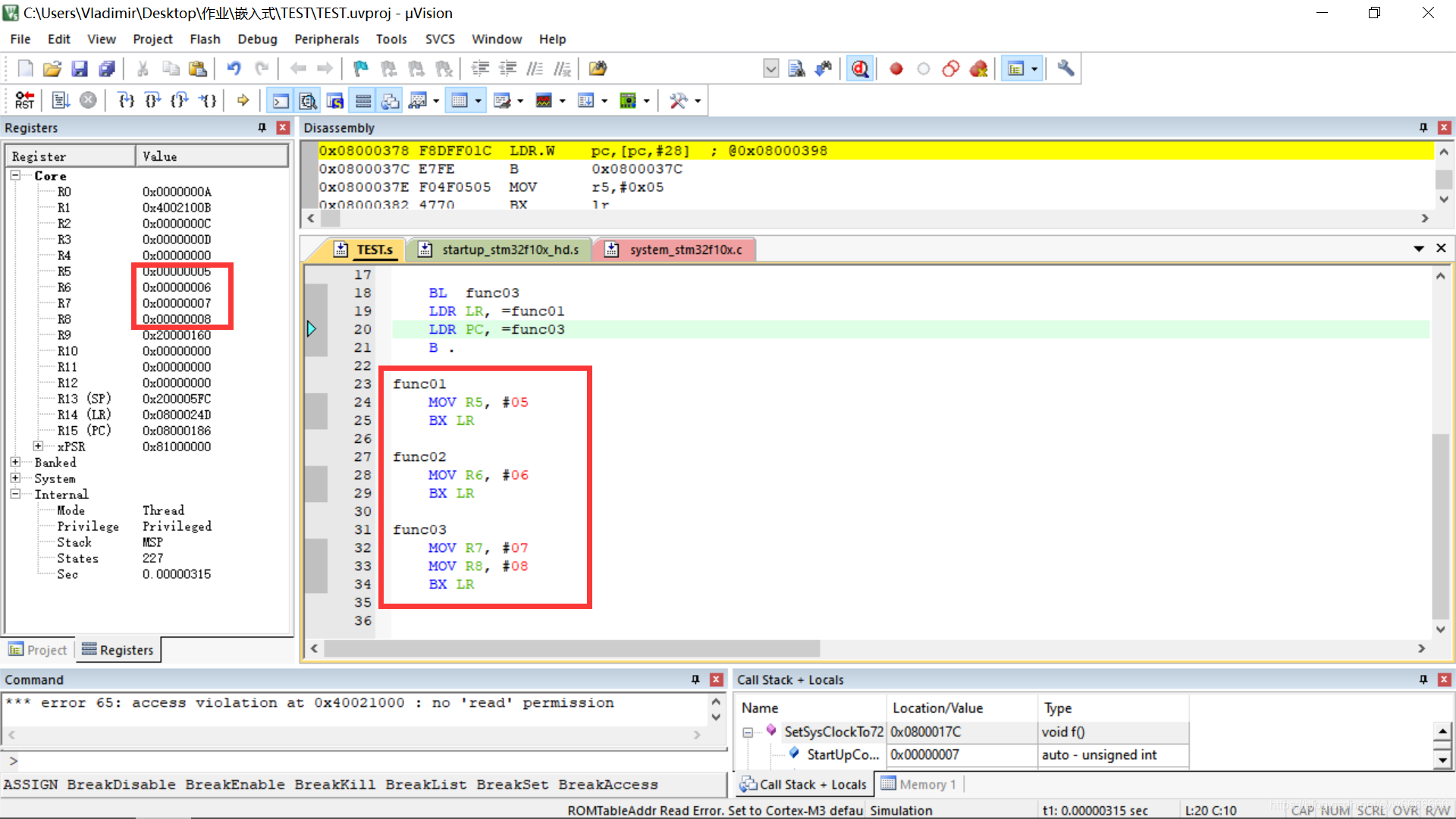Image resolution: width=1456 pixels, height=819 pixels.
Task: Kill all breakpoints icon
Action: (x=978, y=69)
